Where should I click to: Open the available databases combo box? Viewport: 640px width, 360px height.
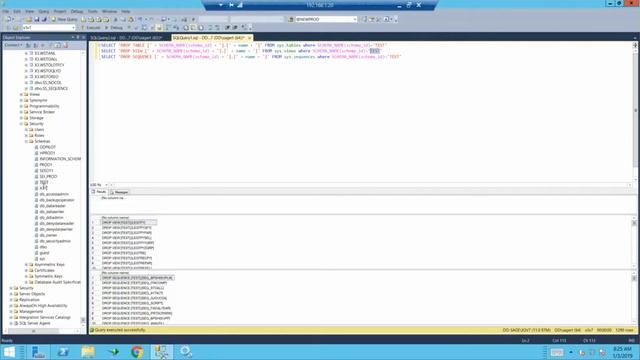pos(48,27)
